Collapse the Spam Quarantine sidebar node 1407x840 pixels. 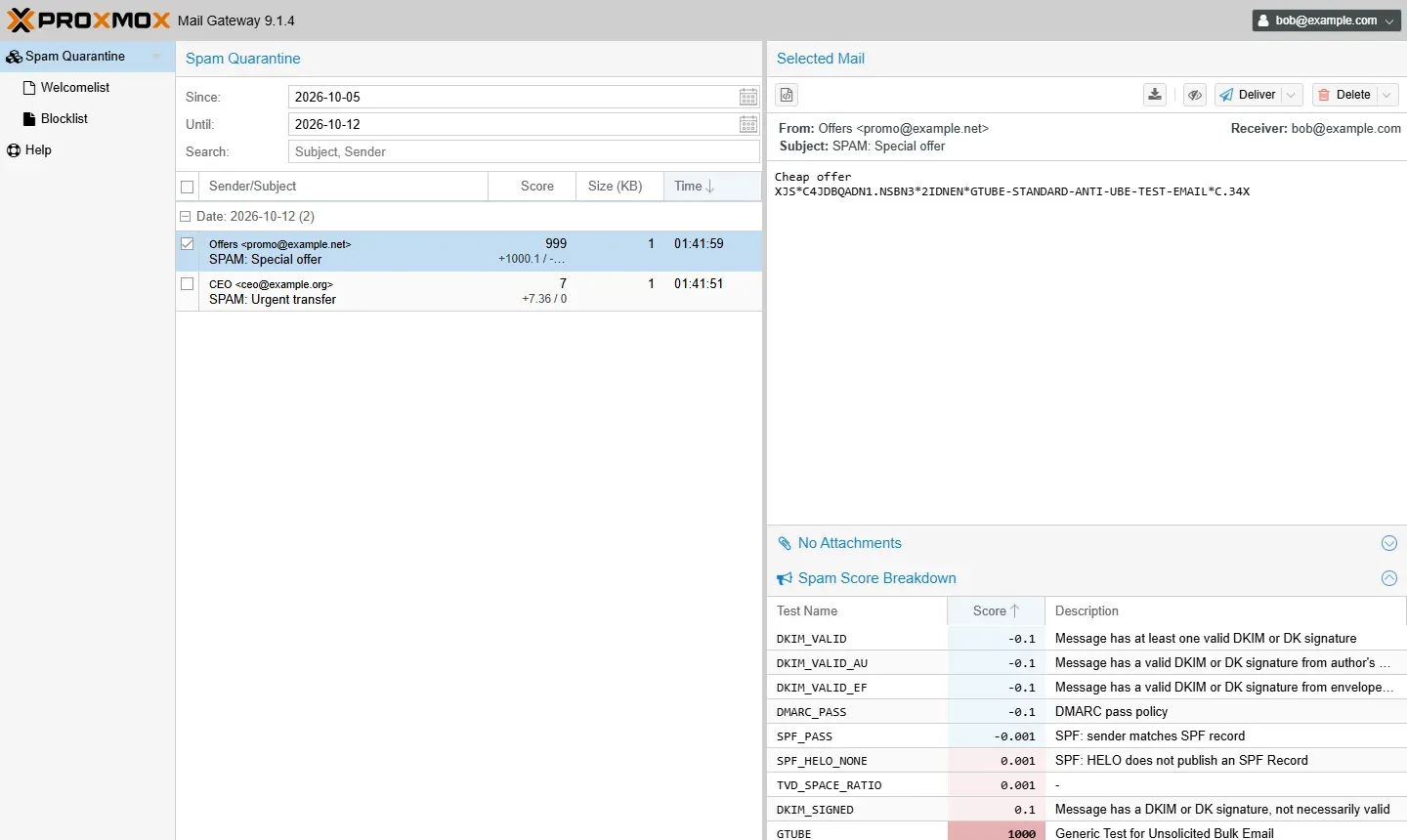point(156,57)
